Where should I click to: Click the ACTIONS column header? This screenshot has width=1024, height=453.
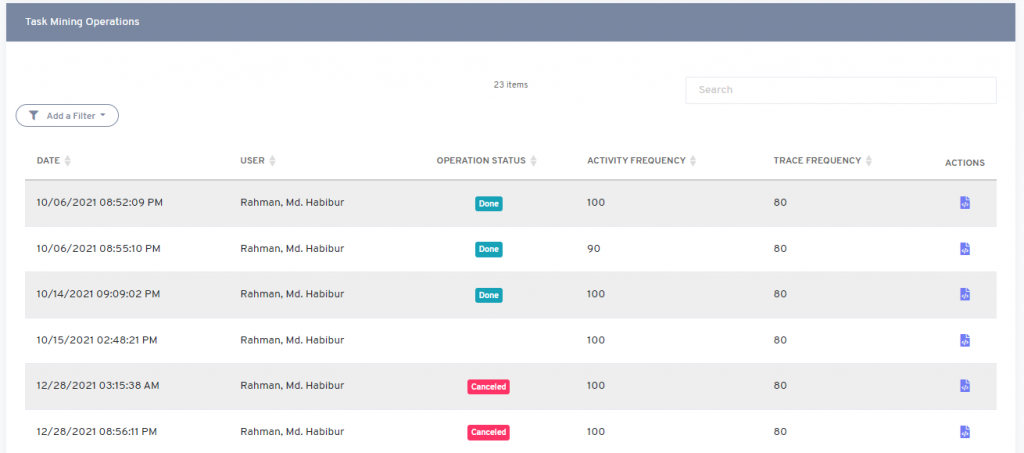[x=965, y=163]
